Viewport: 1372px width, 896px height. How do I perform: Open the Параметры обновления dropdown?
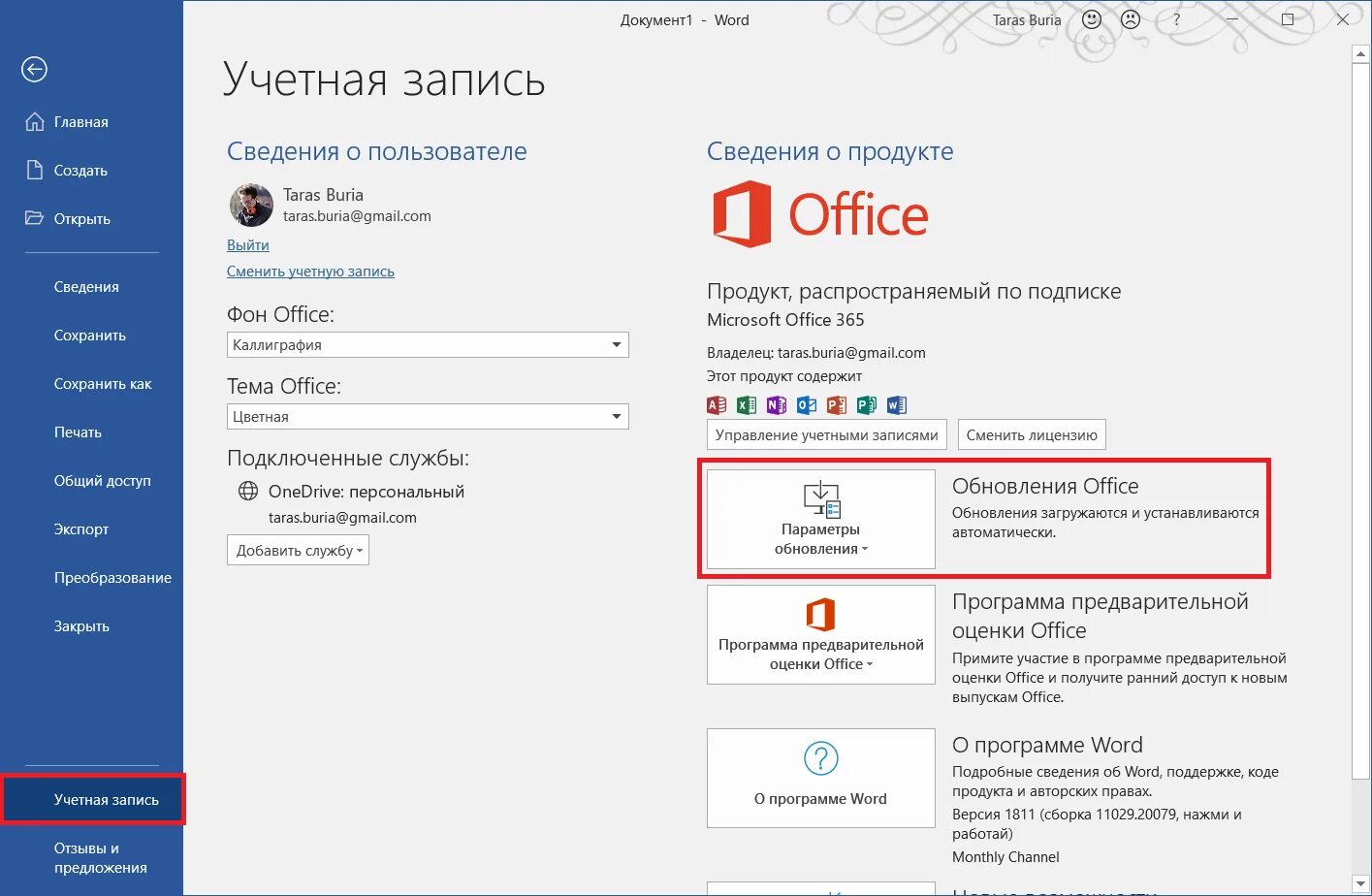pos(820,519)
